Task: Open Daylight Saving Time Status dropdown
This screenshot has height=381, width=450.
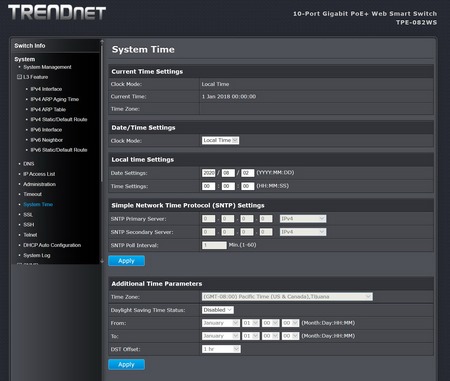Action: click(x=218, y=310)
